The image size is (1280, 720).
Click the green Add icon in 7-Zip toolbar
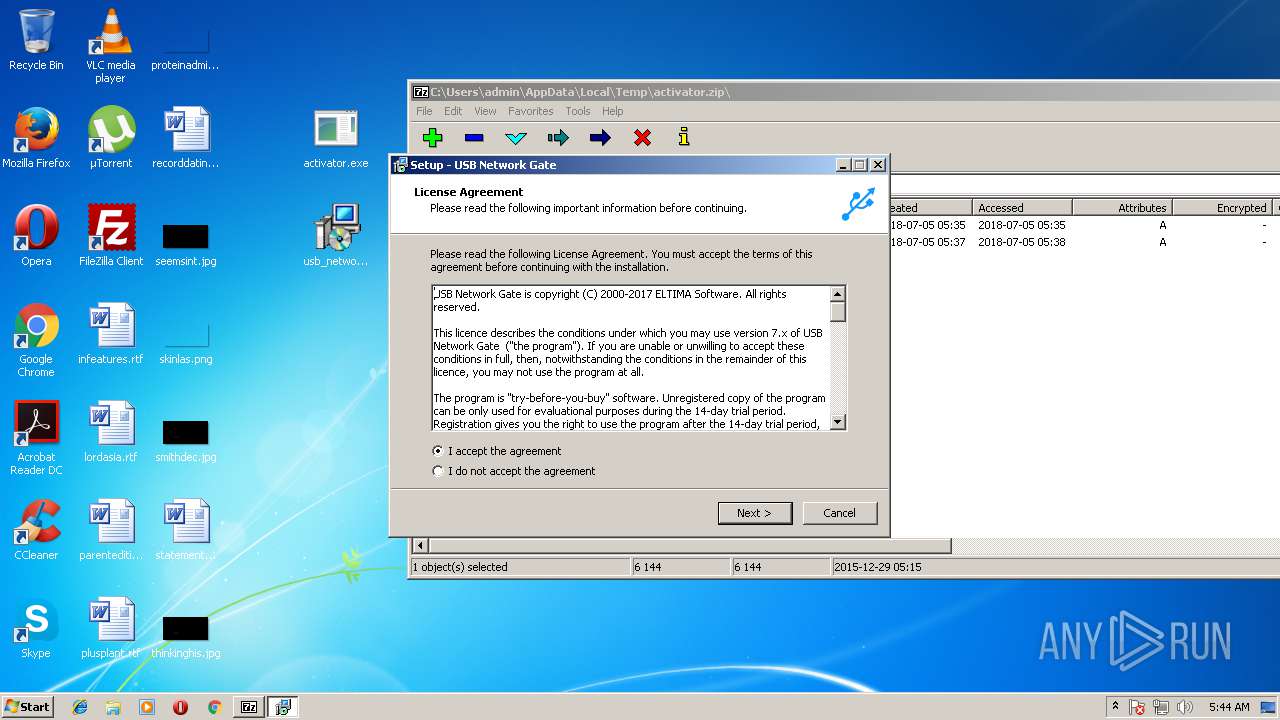click(x=432, y=138)
